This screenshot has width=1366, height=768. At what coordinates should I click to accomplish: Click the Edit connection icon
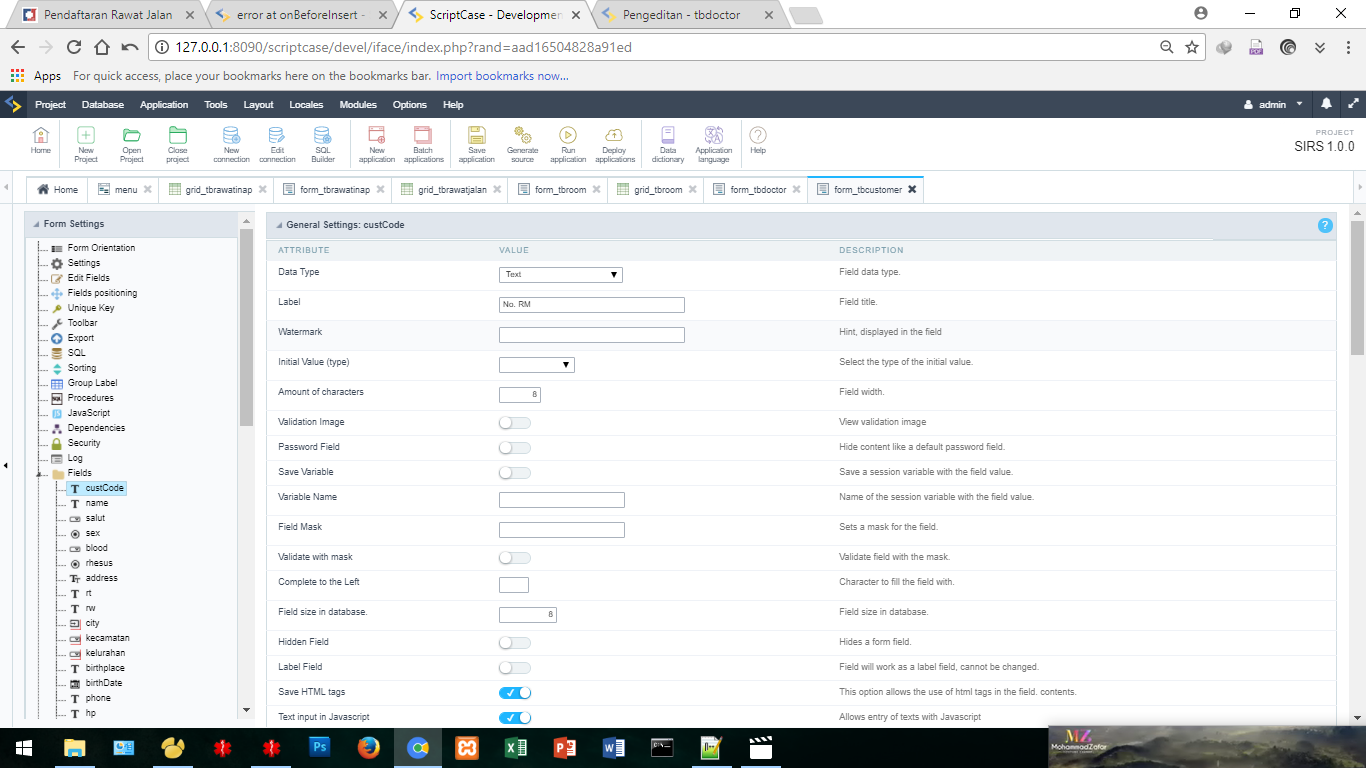pos(277,144)
